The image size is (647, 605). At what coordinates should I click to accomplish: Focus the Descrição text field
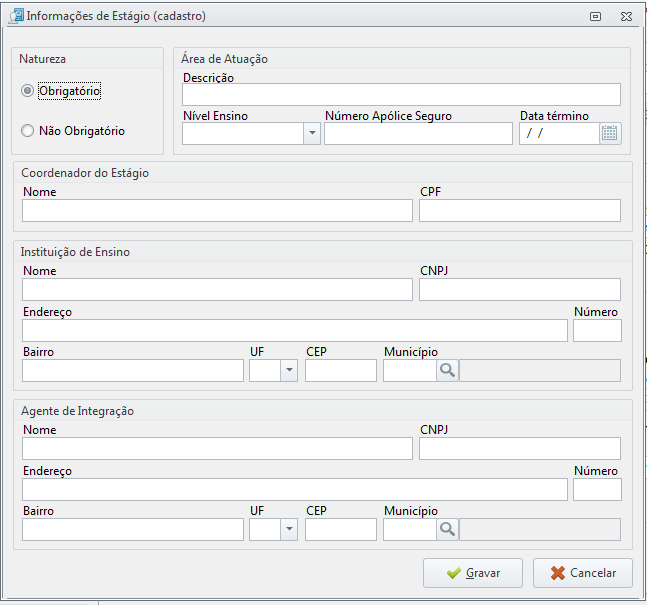pos(401,95)
